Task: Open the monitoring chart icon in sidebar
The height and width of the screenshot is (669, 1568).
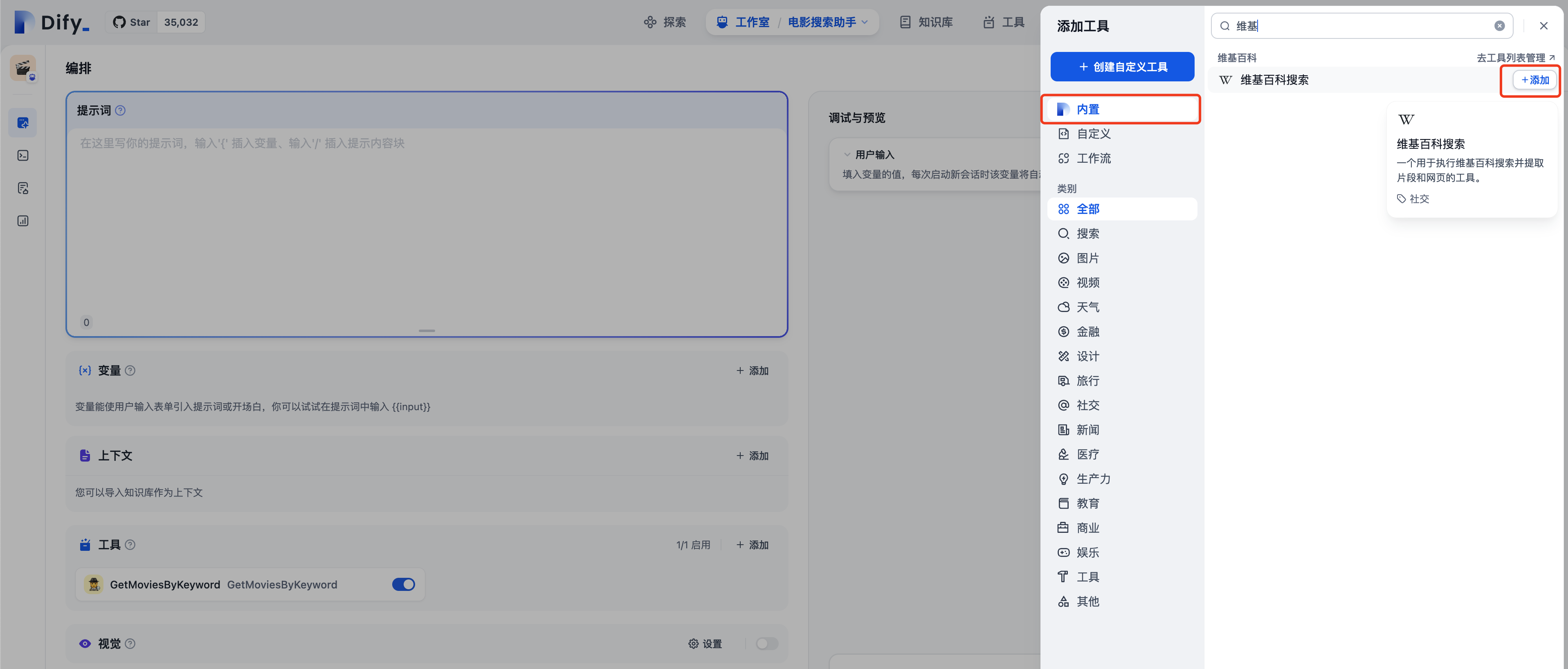Action: tap(23, 221)
